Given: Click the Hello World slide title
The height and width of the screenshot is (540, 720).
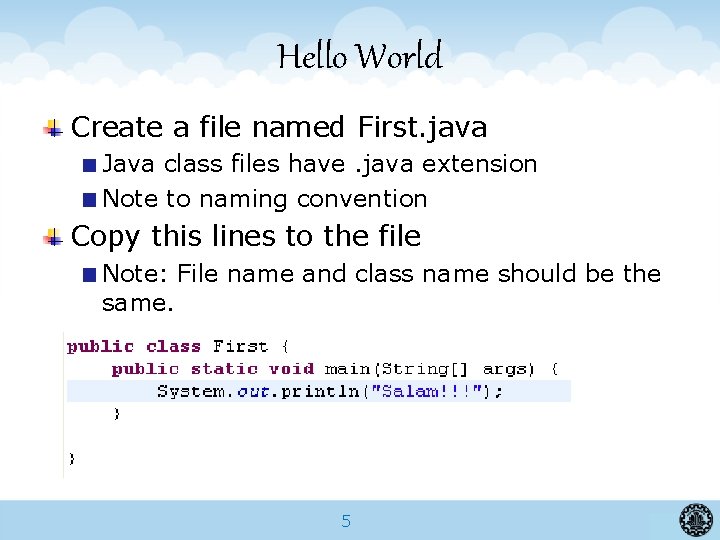Looking at the screenshot, I should pyautogui.click(x=360, y=56).
